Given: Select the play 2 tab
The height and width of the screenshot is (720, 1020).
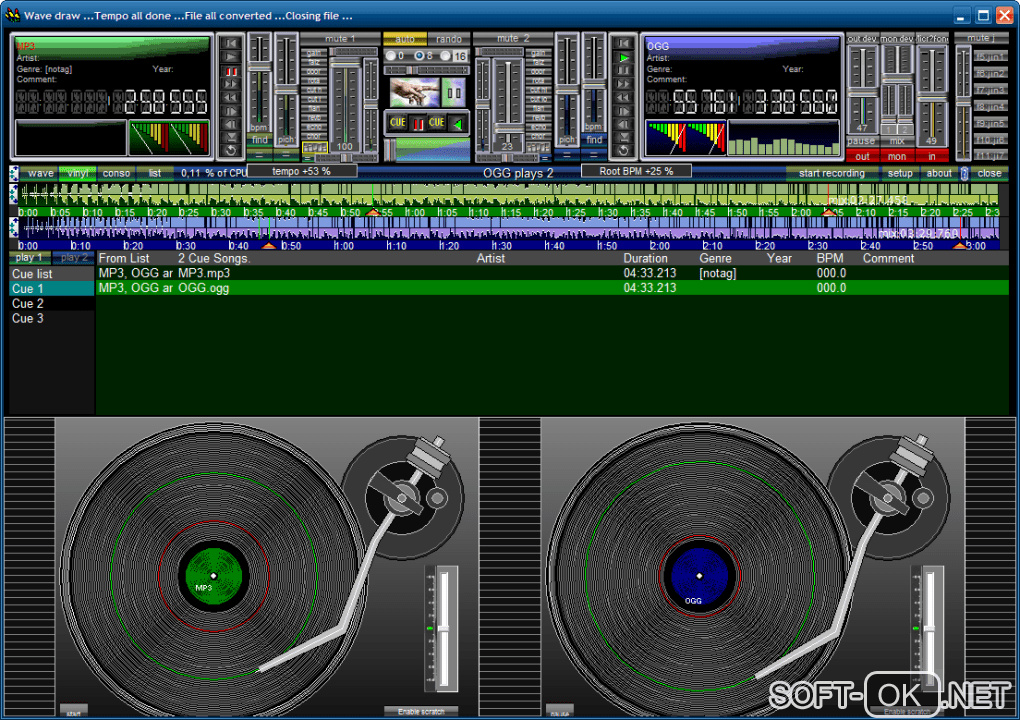Looking at the screenshot, I should [x=74, y=258].
